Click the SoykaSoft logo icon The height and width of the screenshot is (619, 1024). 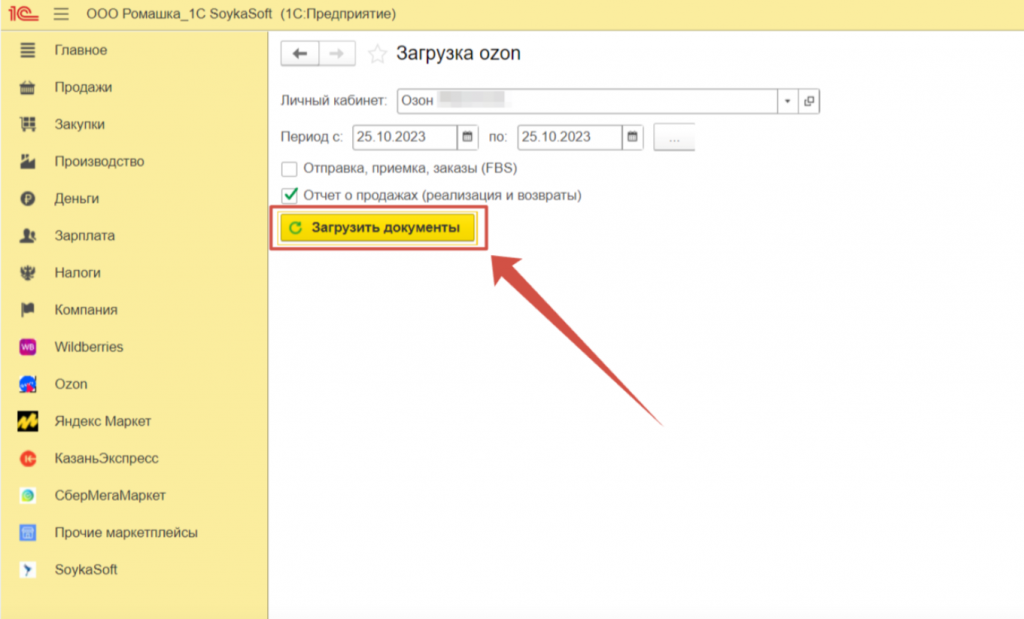click(x=28, y=570)
